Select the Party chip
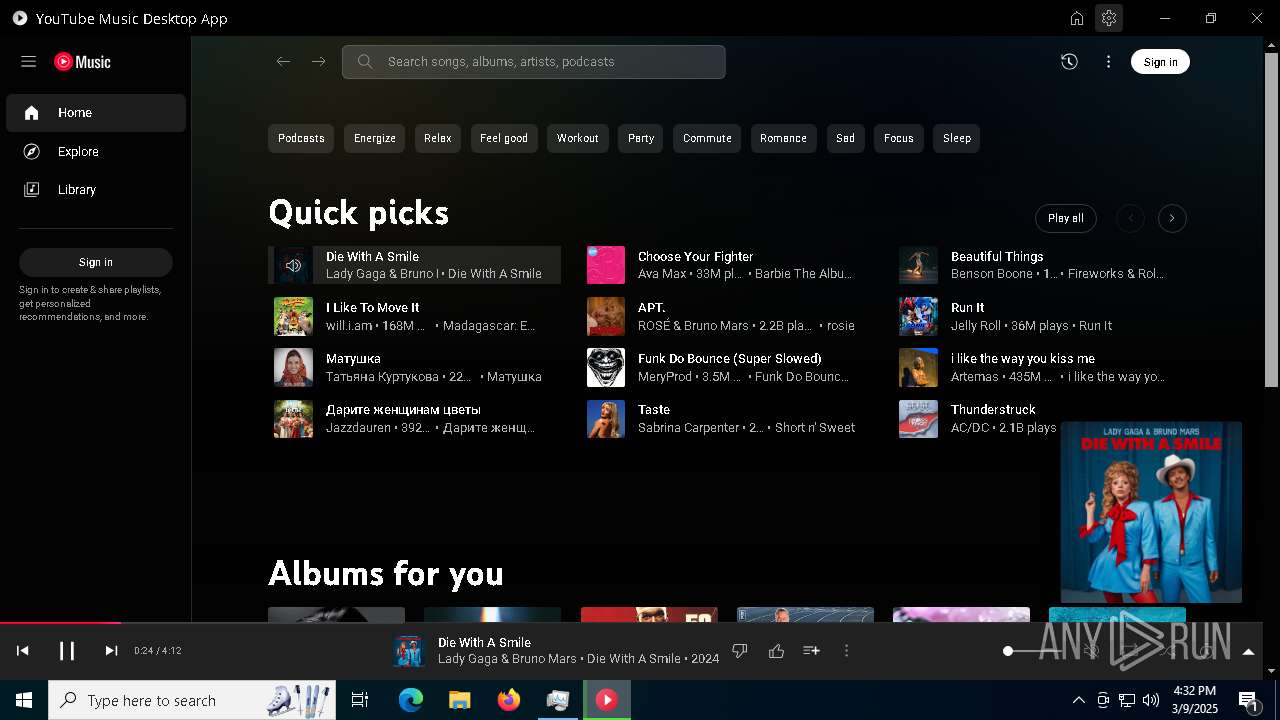Screen dimensions: 1280x720 click(x=641, y=138)
